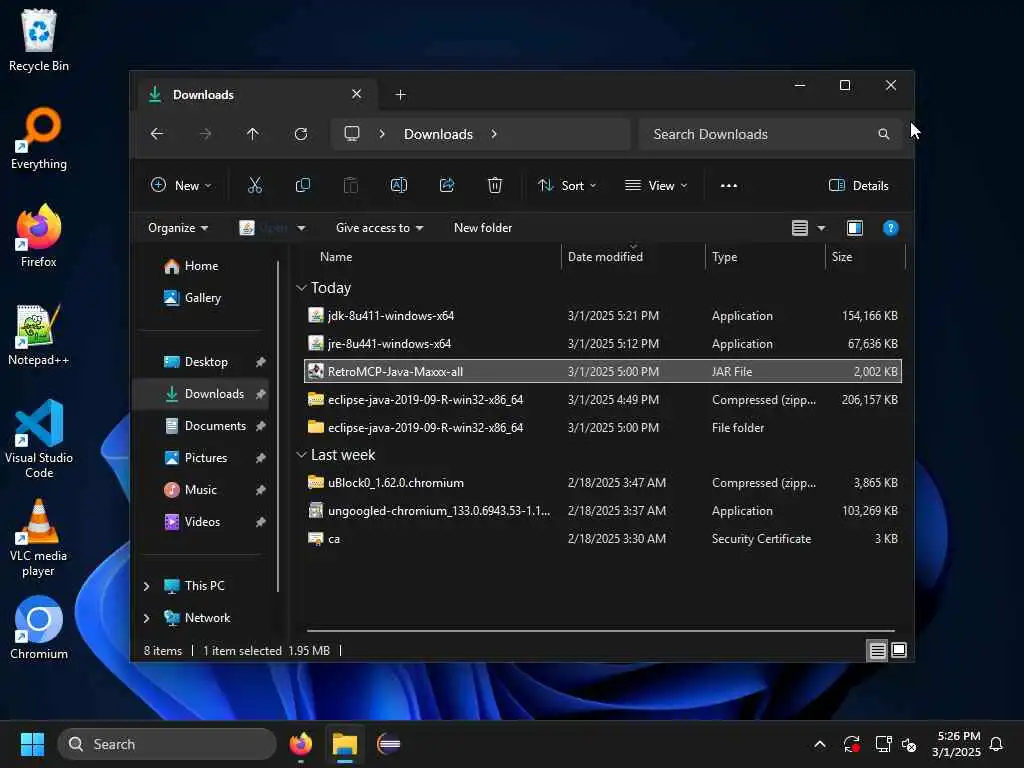The image size is (1024, 768).
Task: Add a new tab with plus button
Action: pyautogui.click(x=401, y=95)
